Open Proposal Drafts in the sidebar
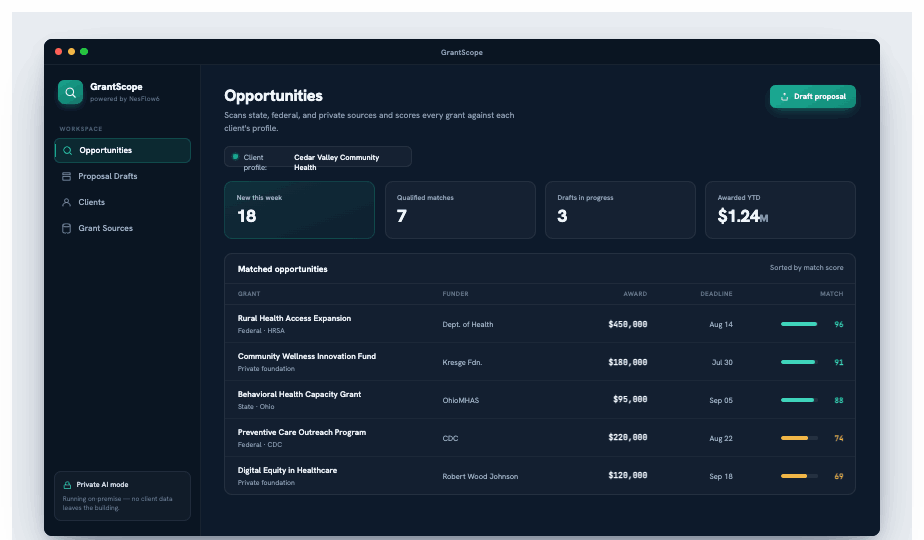Viewport: 924px width, 540px height. pyautogui.click(x=123, y=176)
